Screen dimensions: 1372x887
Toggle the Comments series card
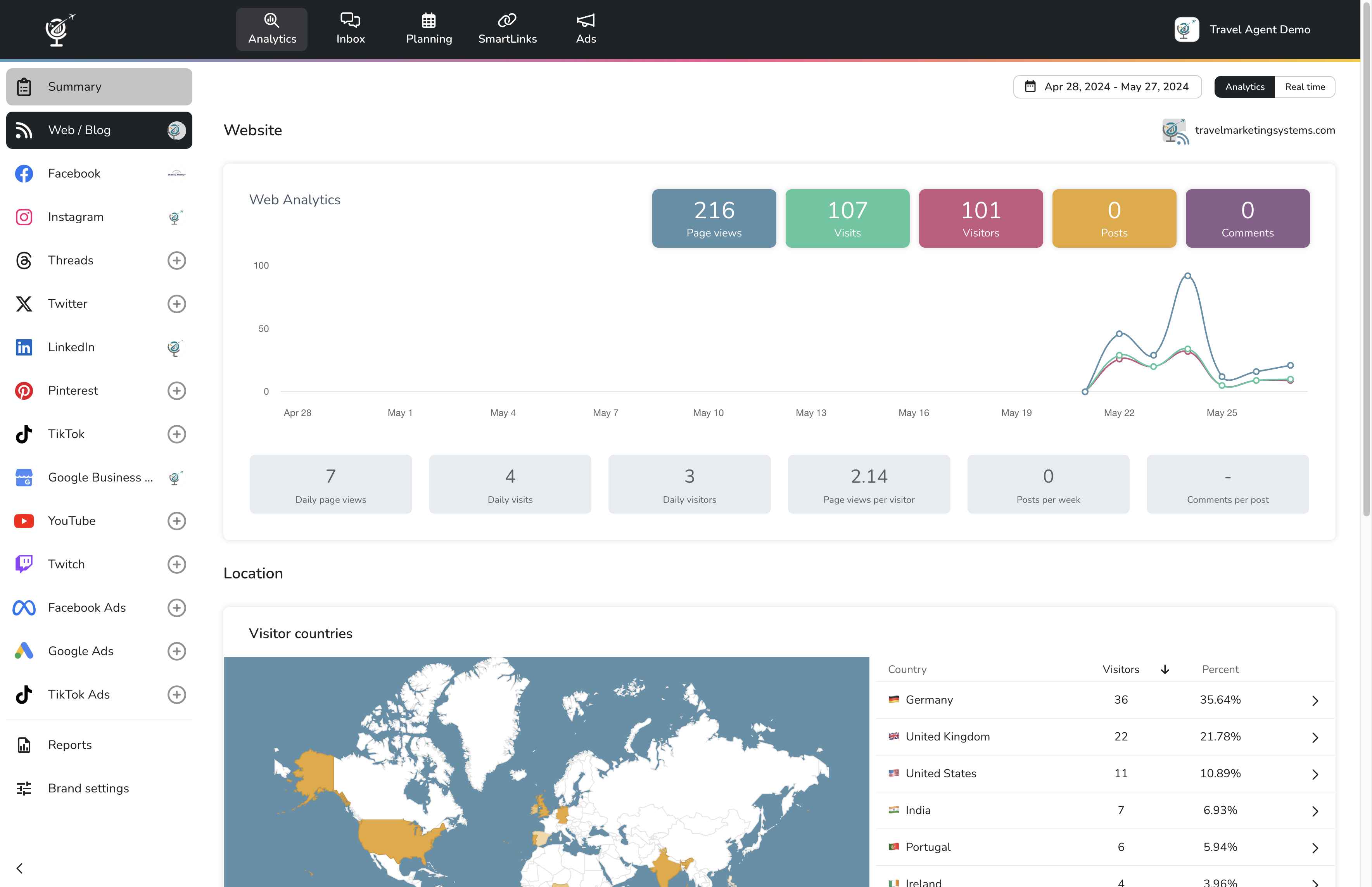coord(1248,218)
